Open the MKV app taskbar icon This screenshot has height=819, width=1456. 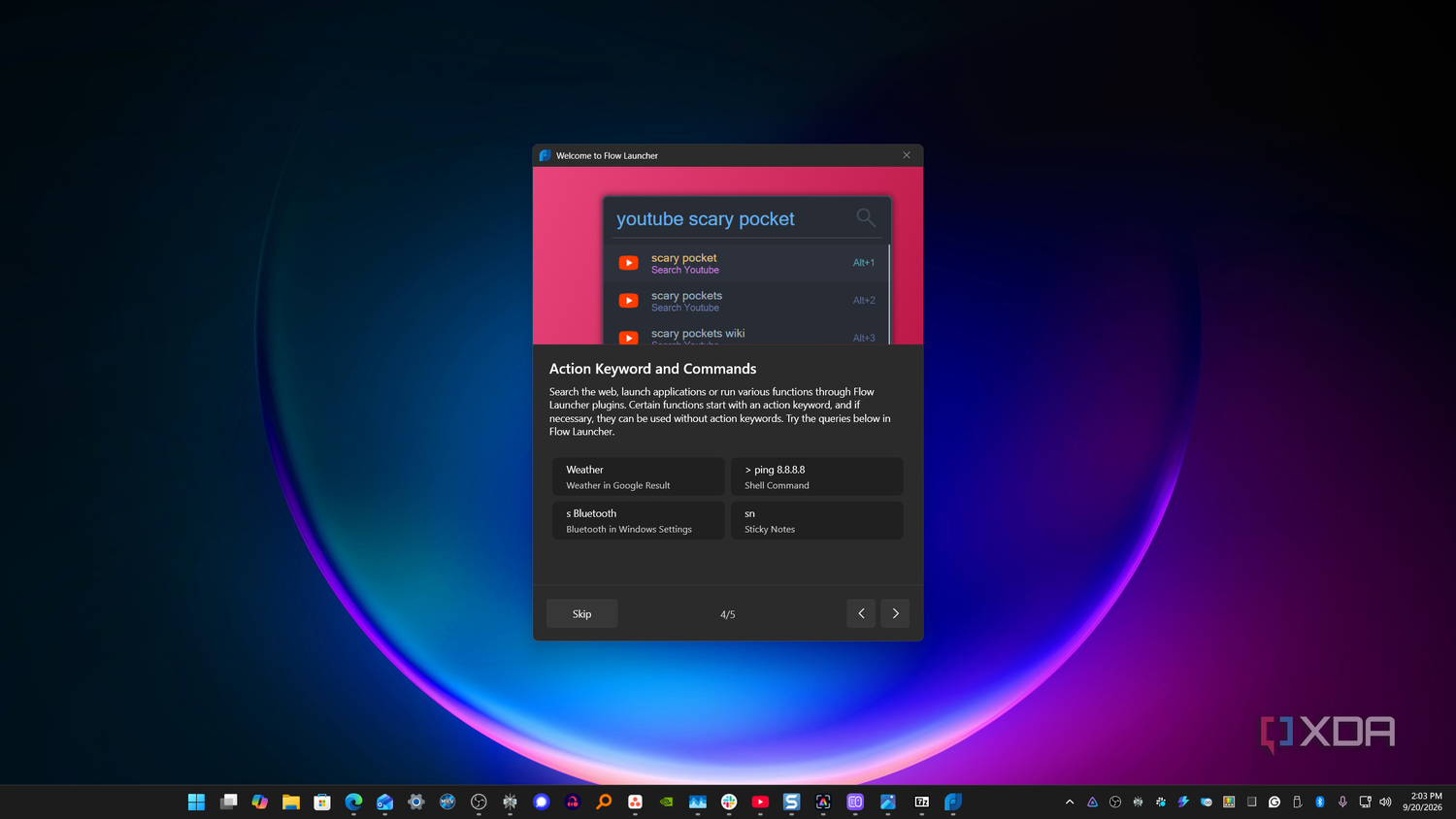coord(447,802)
